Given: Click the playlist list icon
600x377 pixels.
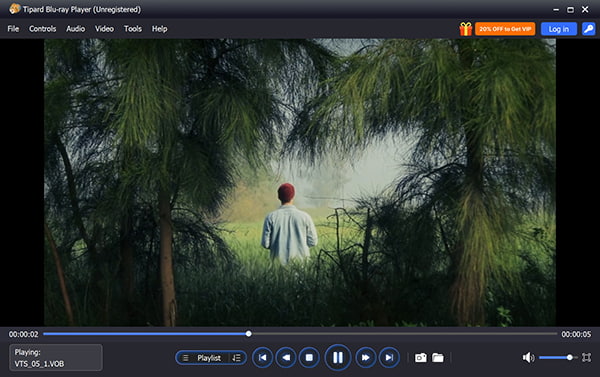Looking at the screenshot, I should pos(186,358).
